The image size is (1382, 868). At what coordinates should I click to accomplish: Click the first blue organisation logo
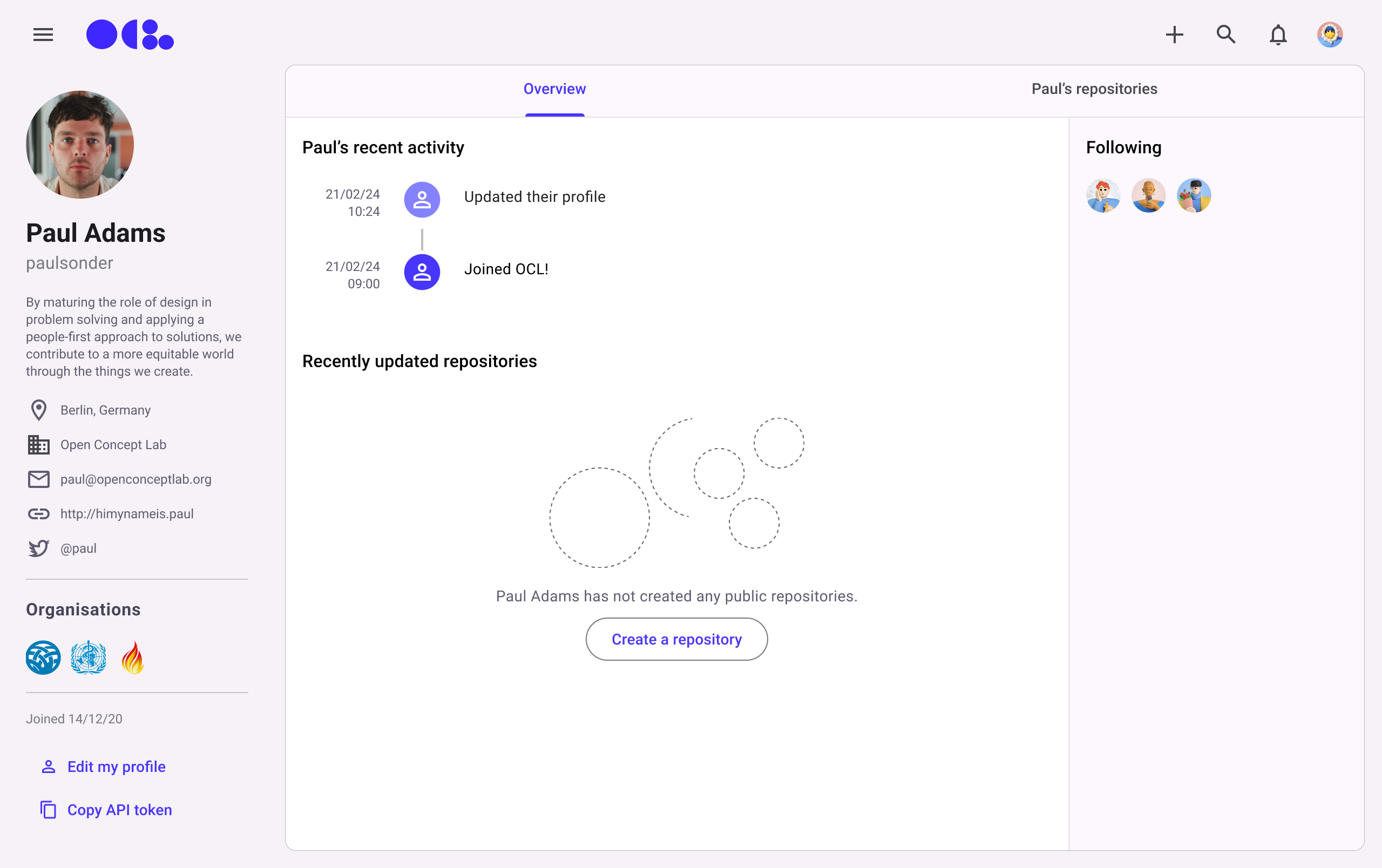tap(43, 658)
